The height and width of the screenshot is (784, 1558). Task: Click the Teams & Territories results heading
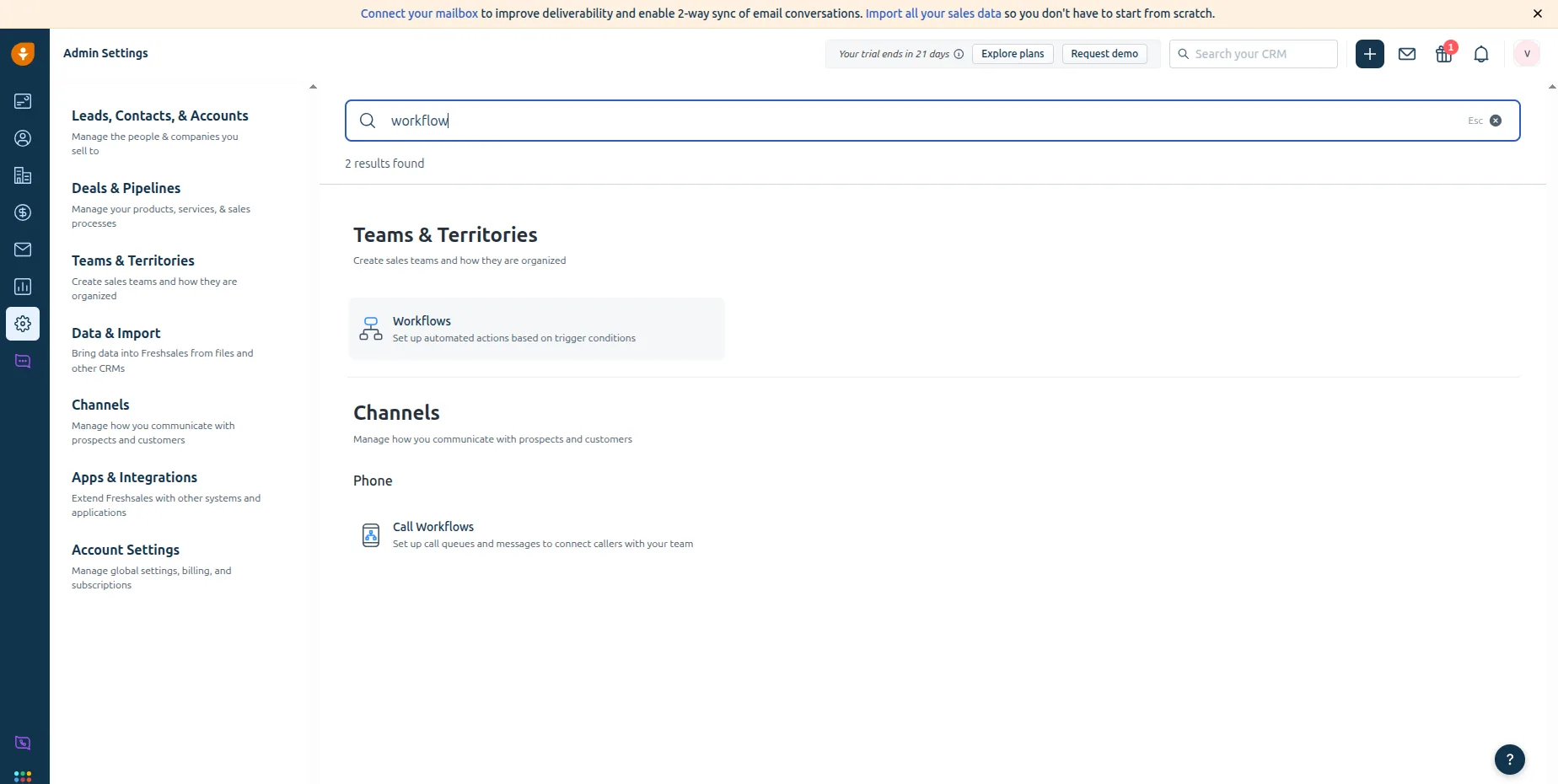pos(445,235)
